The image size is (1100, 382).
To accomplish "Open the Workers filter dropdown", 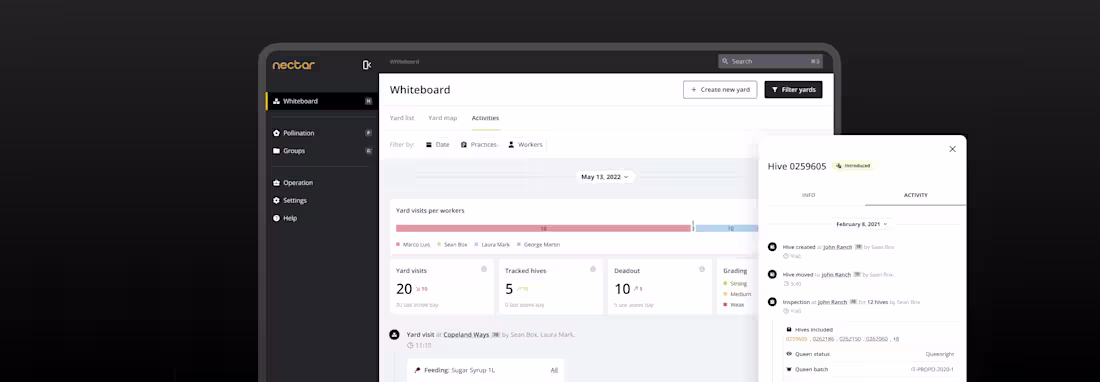I will pos(525,144).
